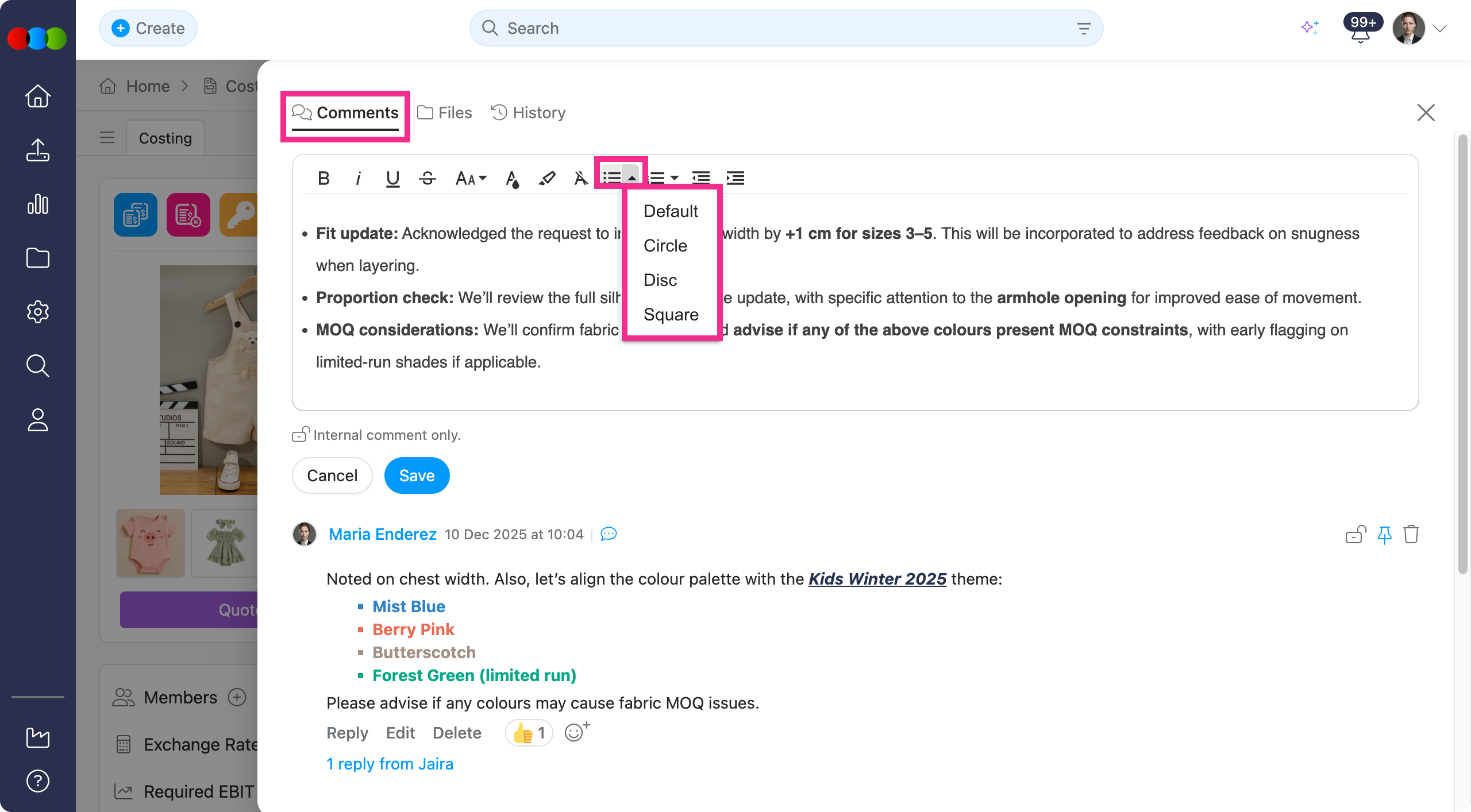Open font size dropdown

tap(471, 179)
